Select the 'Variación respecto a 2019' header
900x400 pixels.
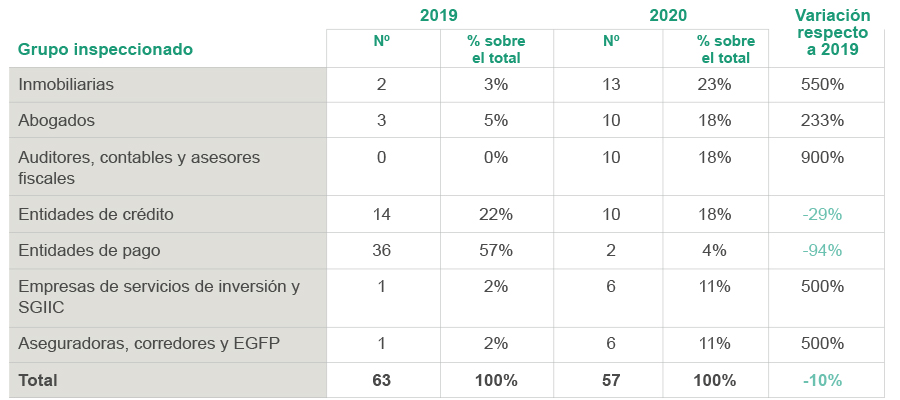tap(831, 32)
